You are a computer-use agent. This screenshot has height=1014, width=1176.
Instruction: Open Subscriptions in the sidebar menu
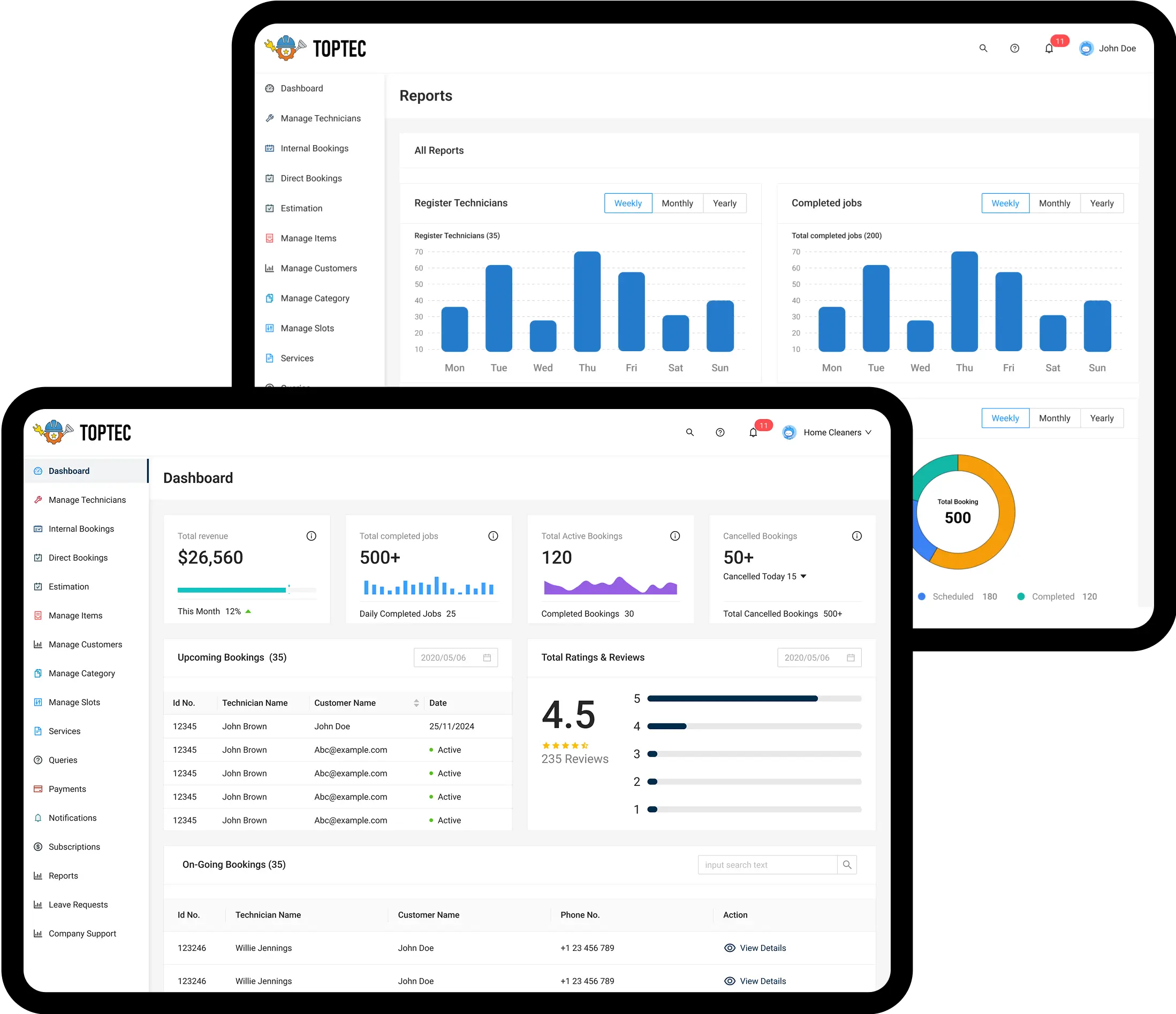pos(74,846)
